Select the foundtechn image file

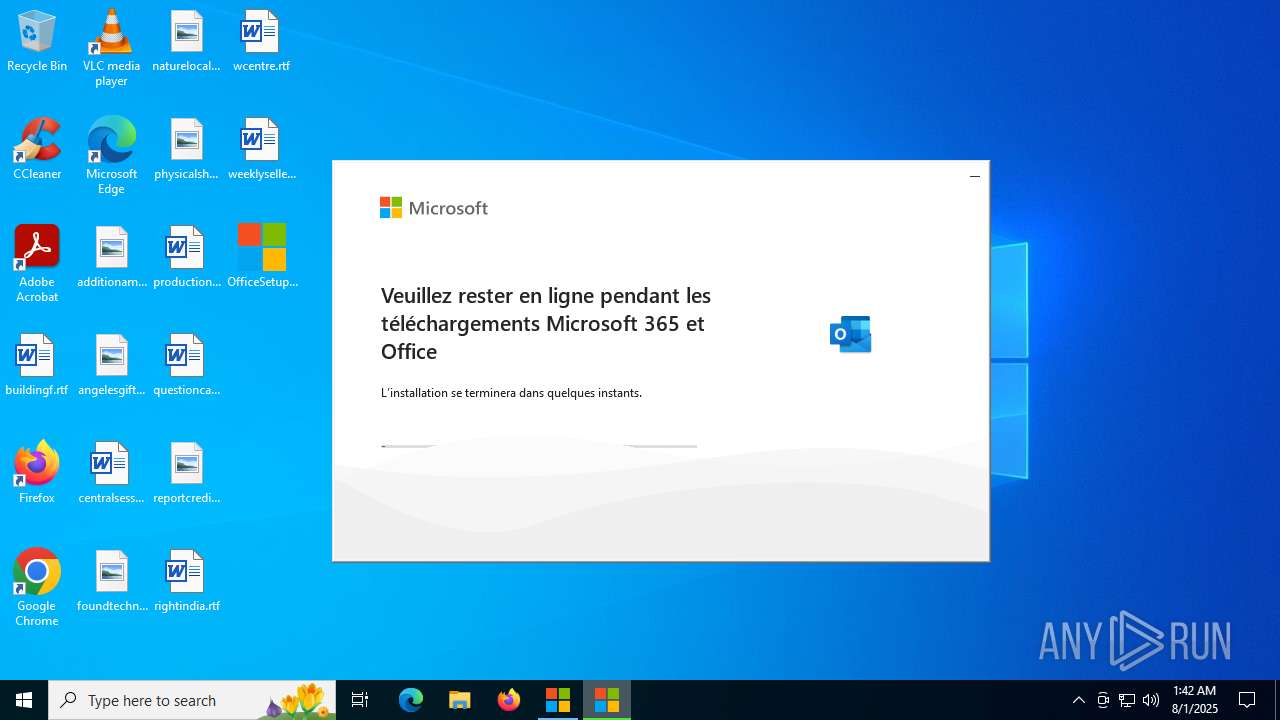click(111, 582)
